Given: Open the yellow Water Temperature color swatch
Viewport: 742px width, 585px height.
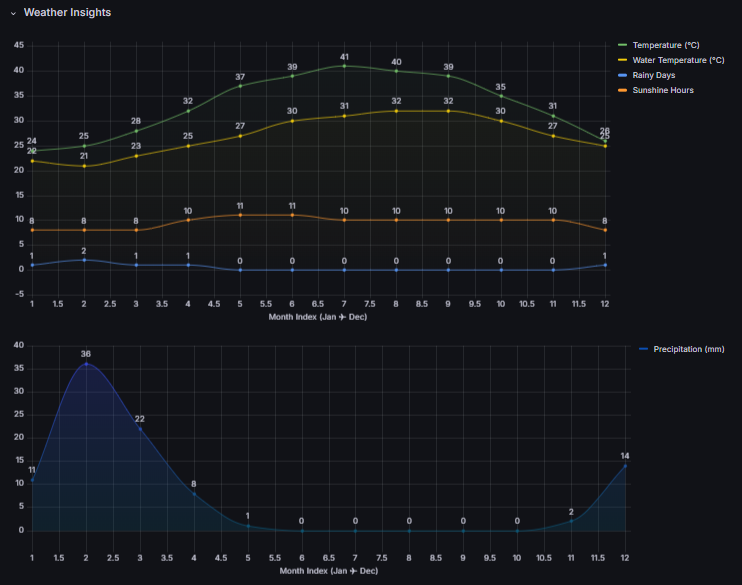Looking at the screenshot, I should (x=623, y=60).
